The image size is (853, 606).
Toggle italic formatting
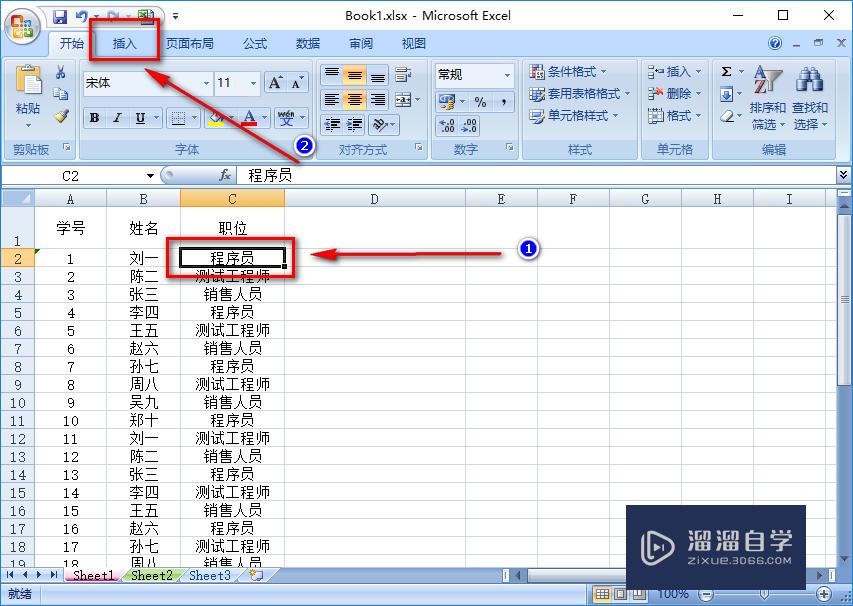(x=116, y=117)
